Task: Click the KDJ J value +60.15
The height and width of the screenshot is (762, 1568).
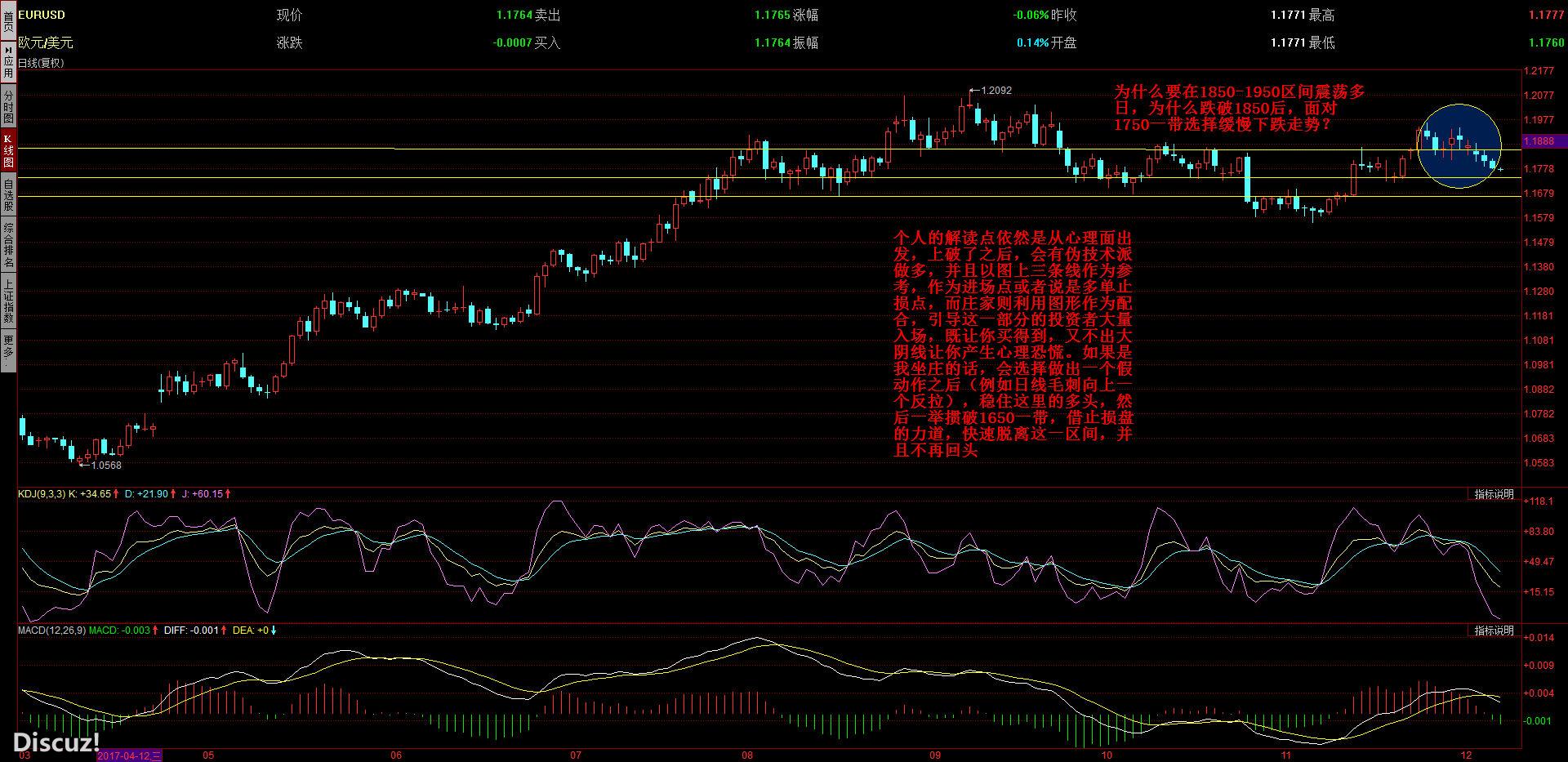Action: point(207,494)
